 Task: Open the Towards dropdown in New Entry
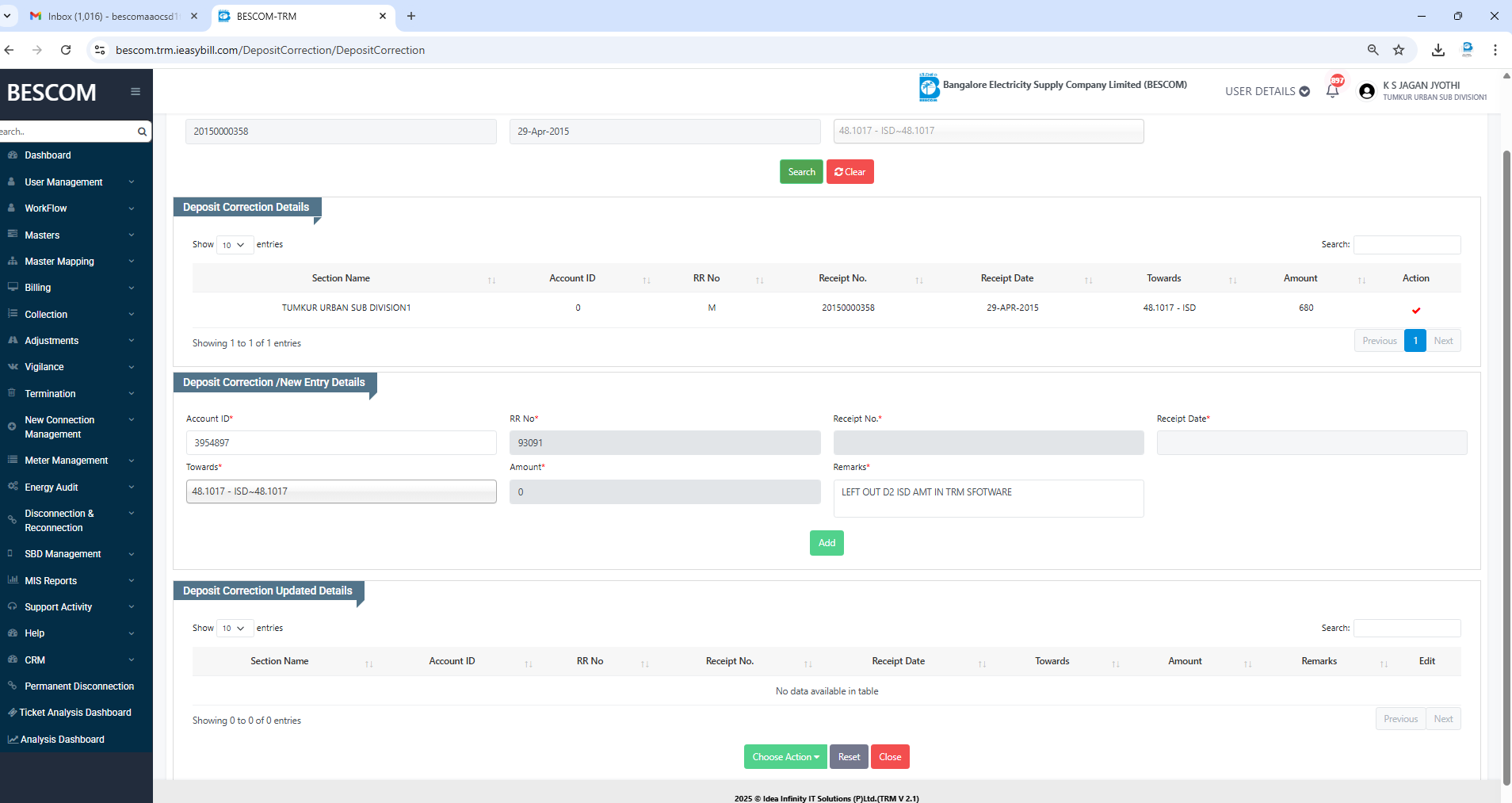[341, 491]
